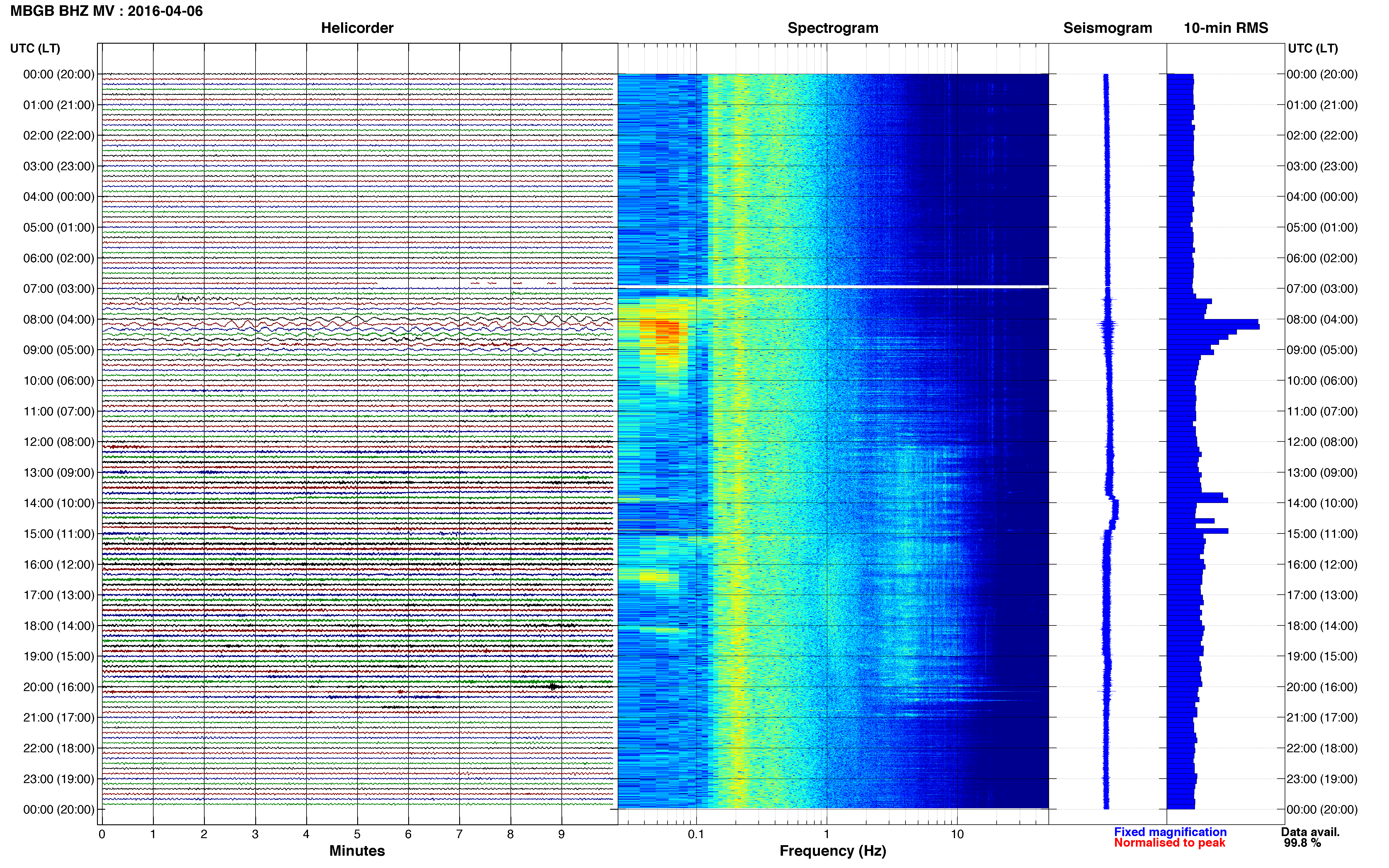Screen dimensions: 1389x868
Task: Click left time label '01:00 (21:00)'
Action: pos(59,105)
